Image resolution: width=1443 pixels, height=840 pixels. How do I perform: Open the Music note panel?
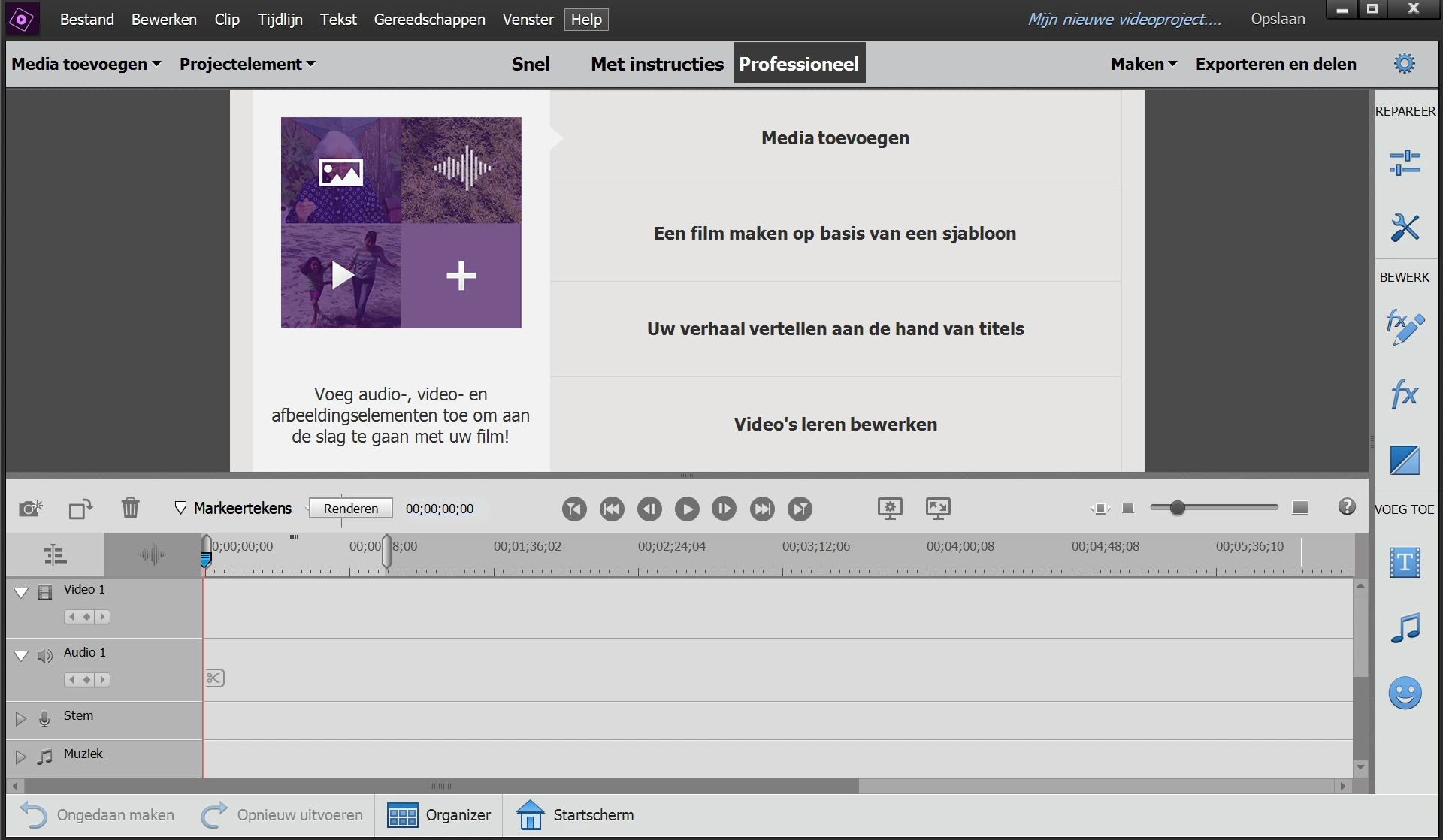[1404, 627]
